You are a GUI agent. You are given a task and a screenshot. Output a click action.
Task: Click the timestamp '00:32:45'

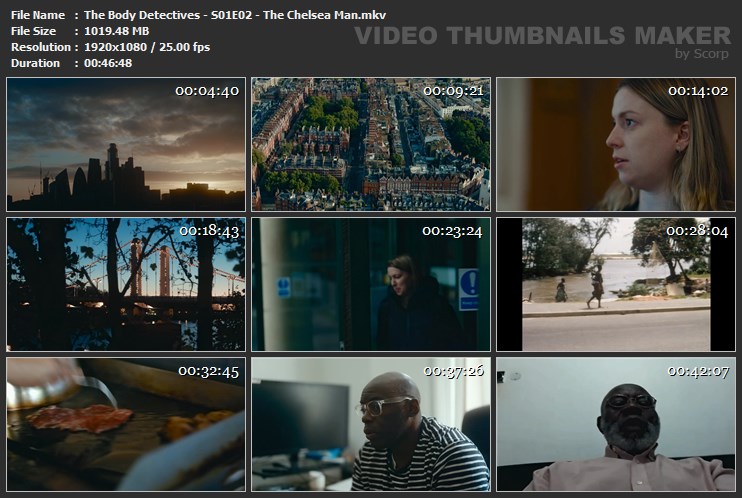pyautogui.click(x=208, y=371)
